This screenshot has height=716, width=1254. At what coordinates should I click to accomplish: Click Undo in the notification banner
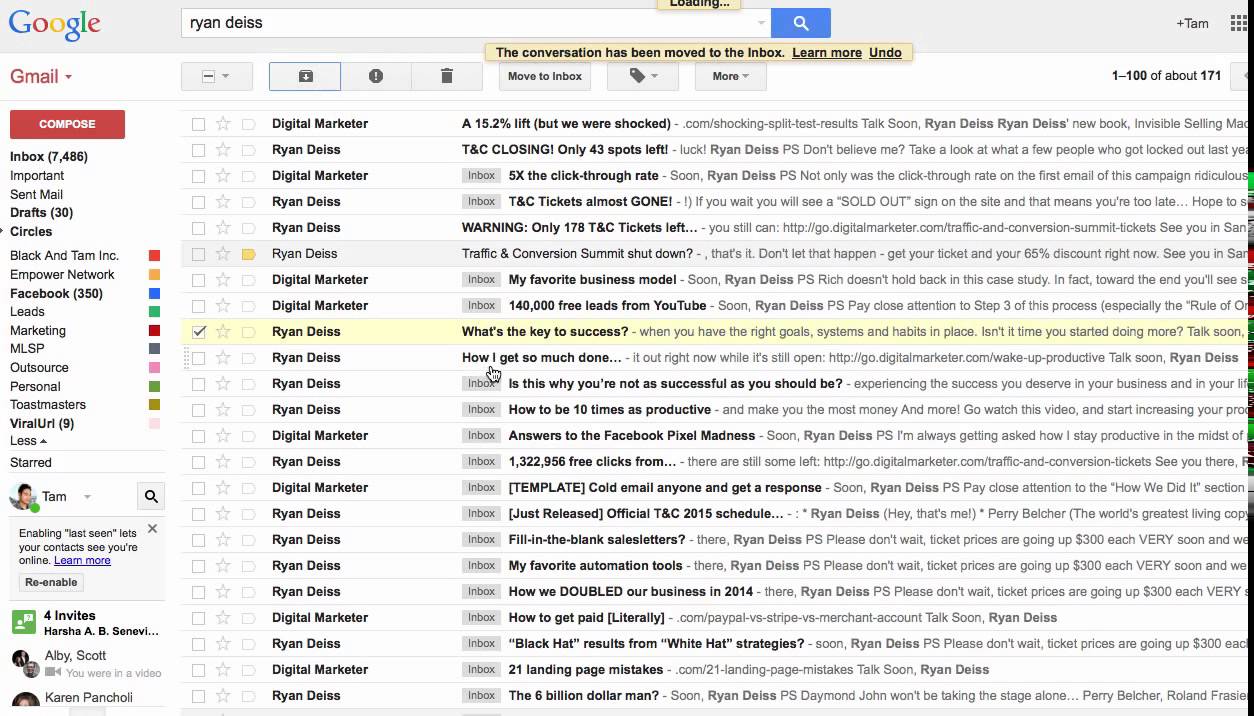pos(885,53)
